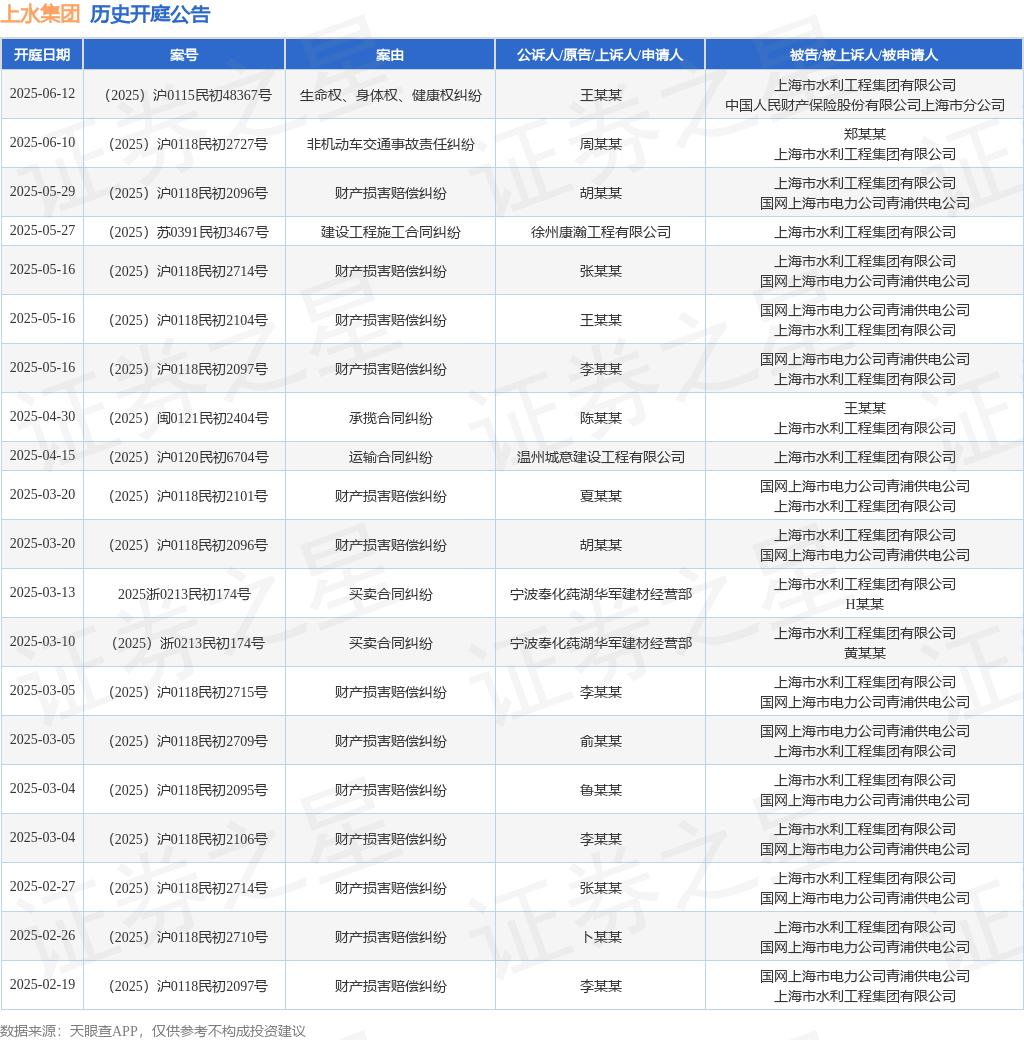Click plaintiff 卜某某
The image size is (1024, 1040).
coord(601,938)
